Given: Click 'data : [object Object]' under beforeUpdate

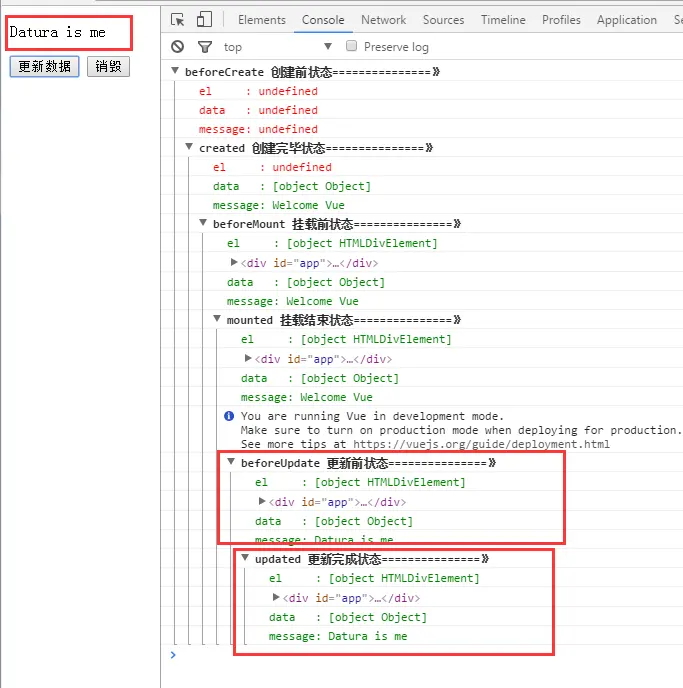Looking at the screenshot, I should 334,521.
